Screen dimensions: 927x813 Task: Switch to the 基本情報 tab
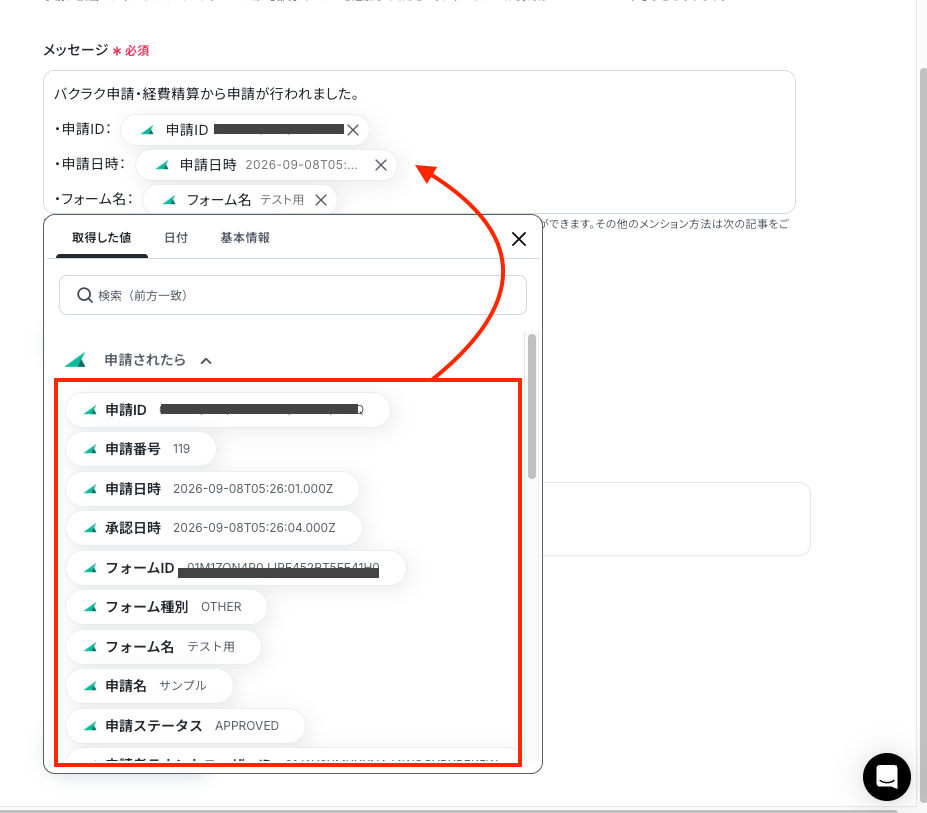tap(245, 238)
